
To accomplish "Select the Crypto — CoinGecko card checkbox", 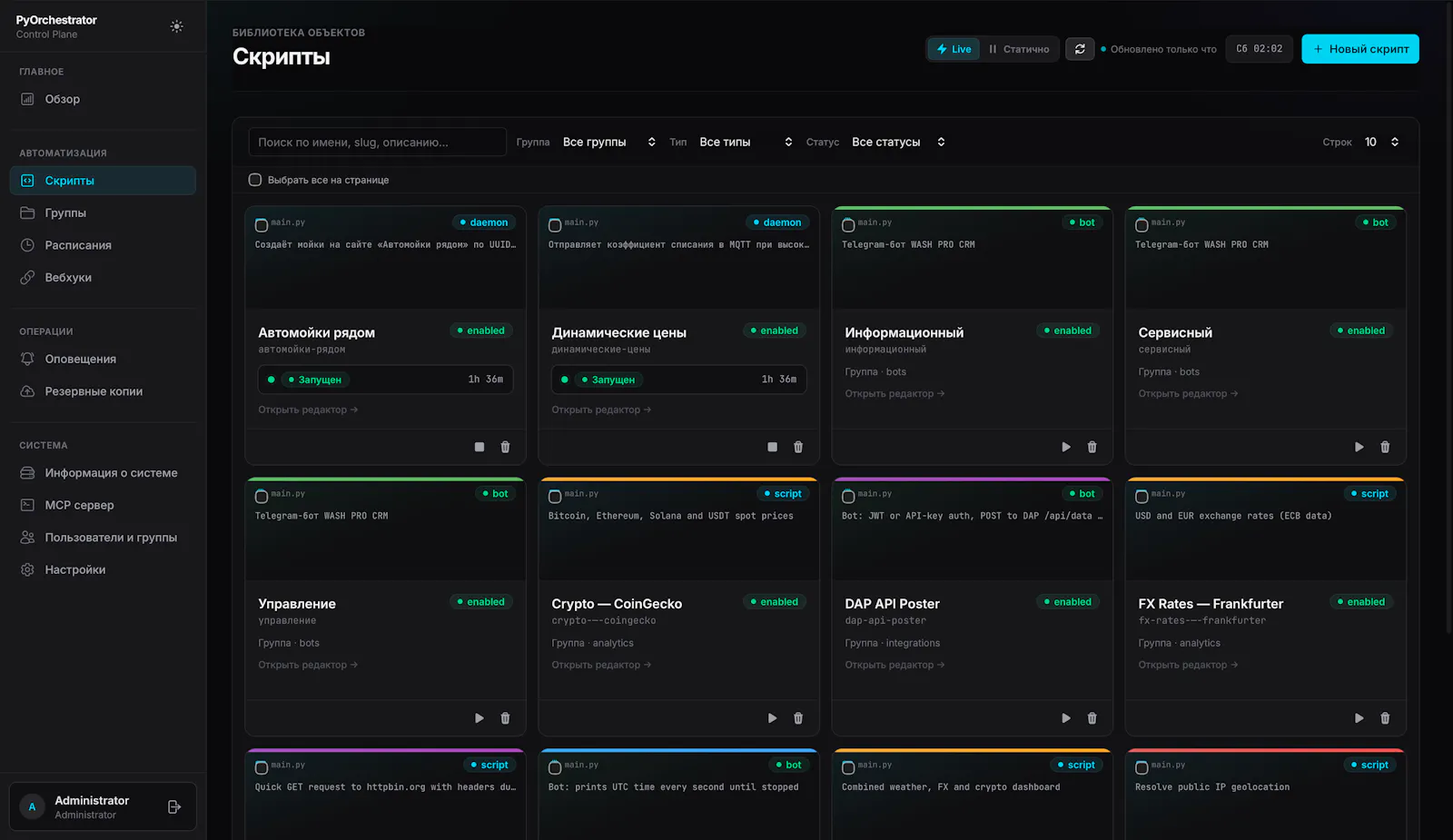I will [x=555, y=497].
